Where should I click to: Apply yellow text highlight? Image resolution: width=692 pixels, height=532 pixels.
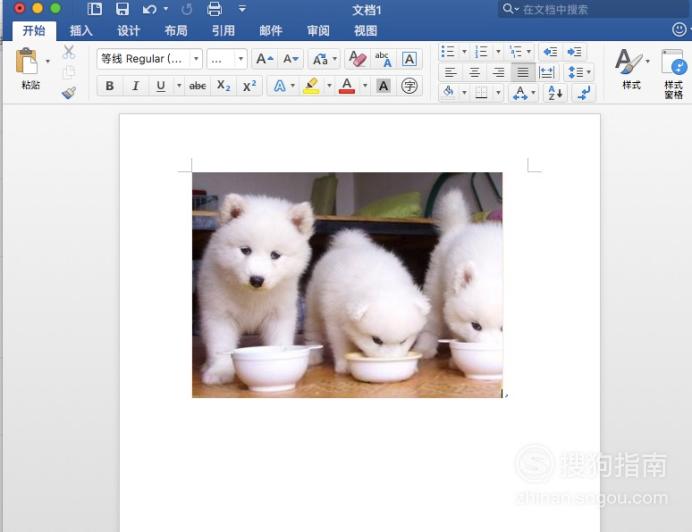tap(311, 86)
